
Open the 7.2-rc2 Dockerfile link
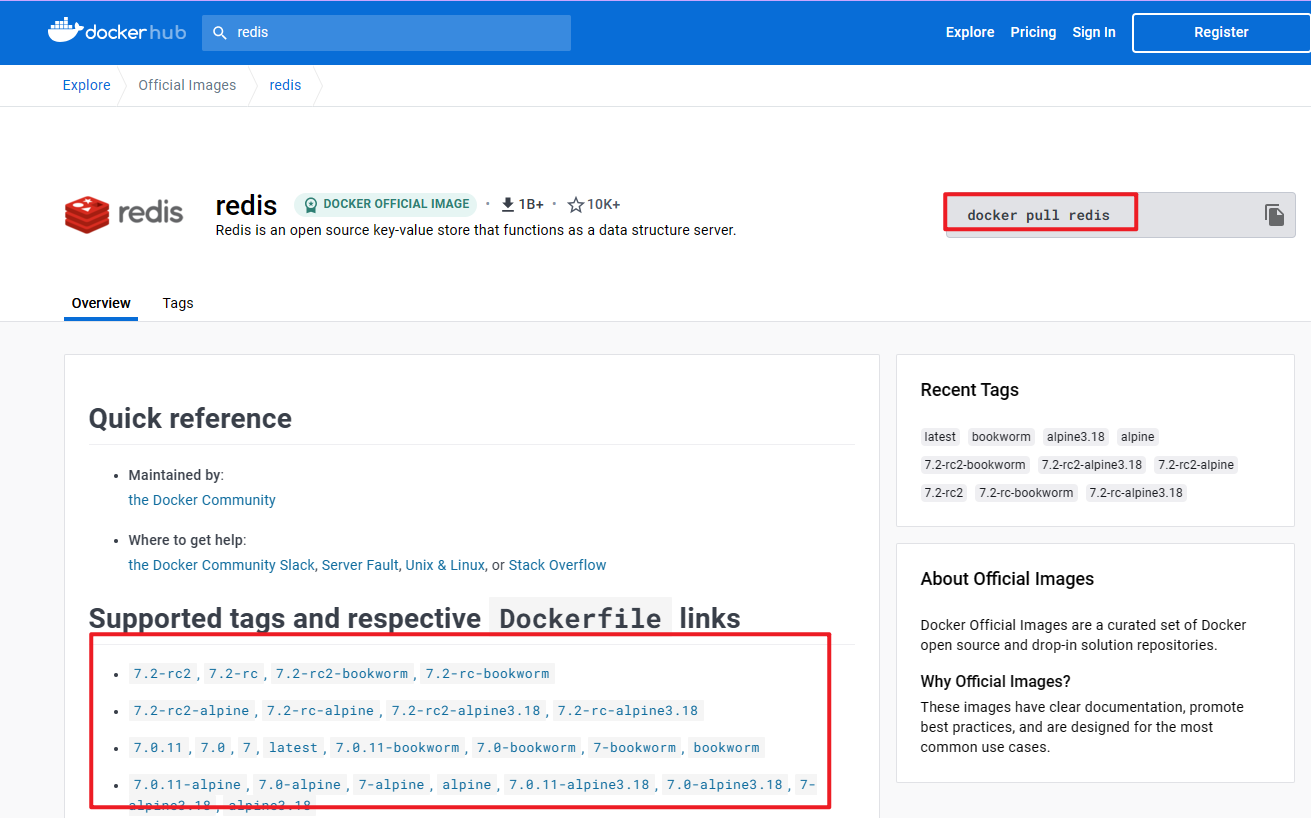click(162, 674)
